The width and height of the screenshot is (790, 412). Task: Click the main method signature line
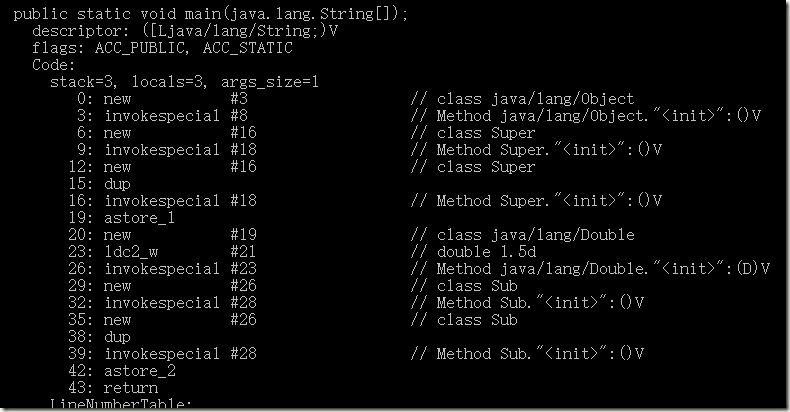(x=211, y=14)
